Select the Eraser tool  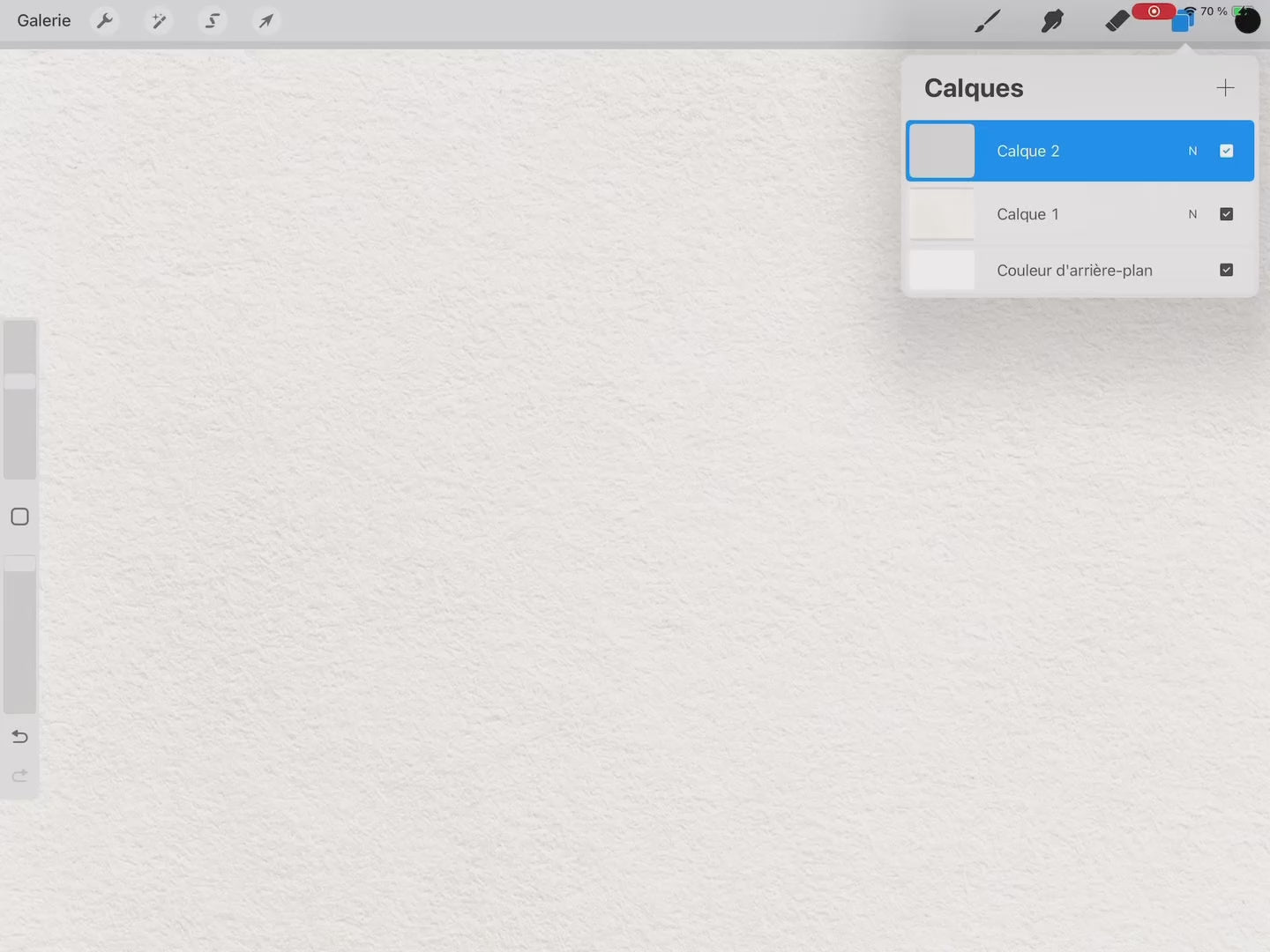1117,20
